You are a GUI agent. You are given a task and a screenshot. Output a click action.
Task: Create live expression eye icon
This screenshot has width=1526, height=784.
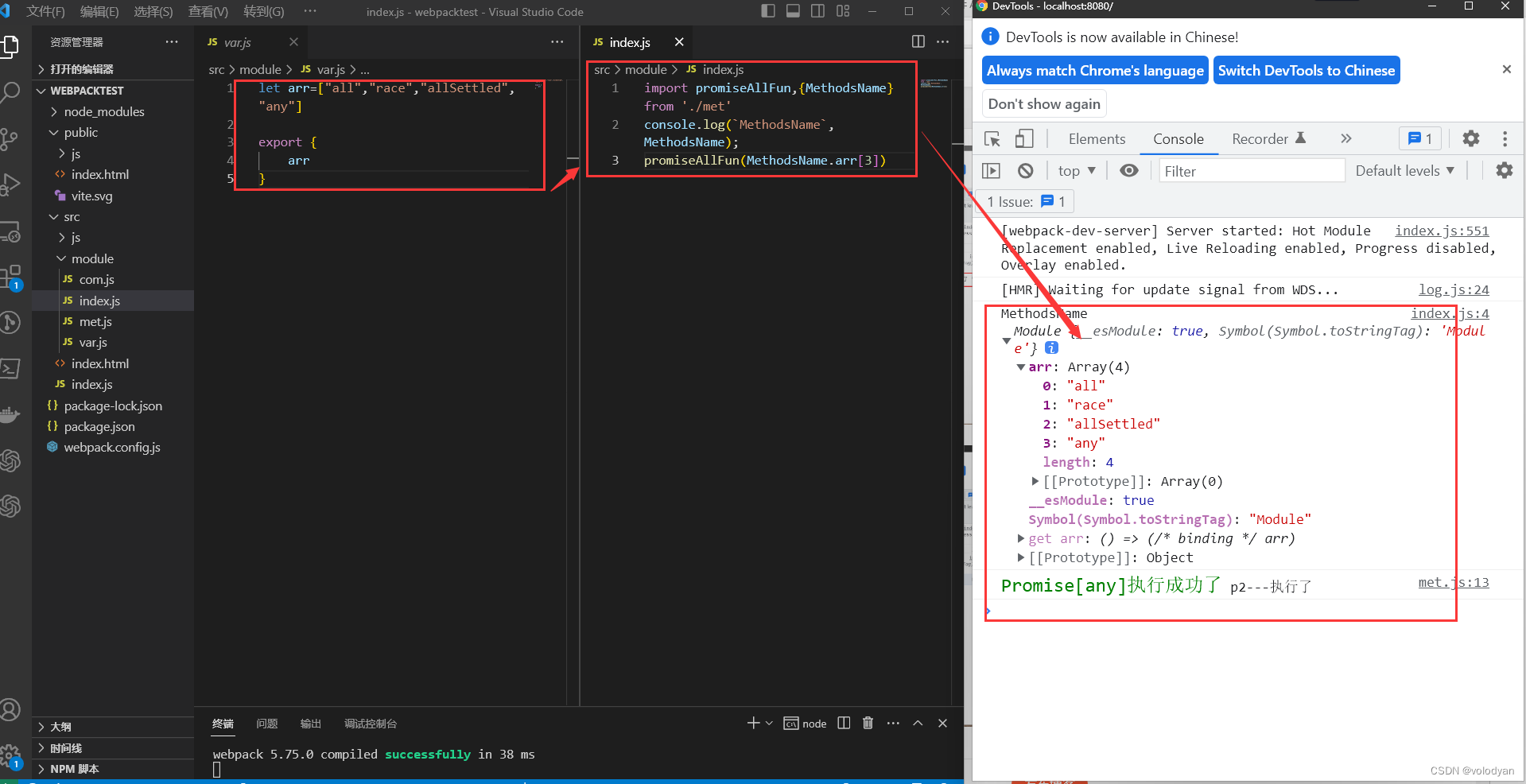click(x=1128, y=170)
